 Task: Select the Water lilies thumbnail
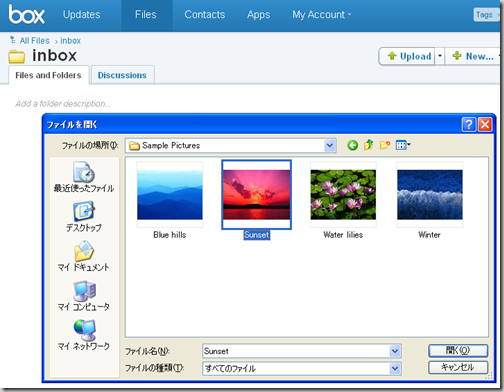343,195
